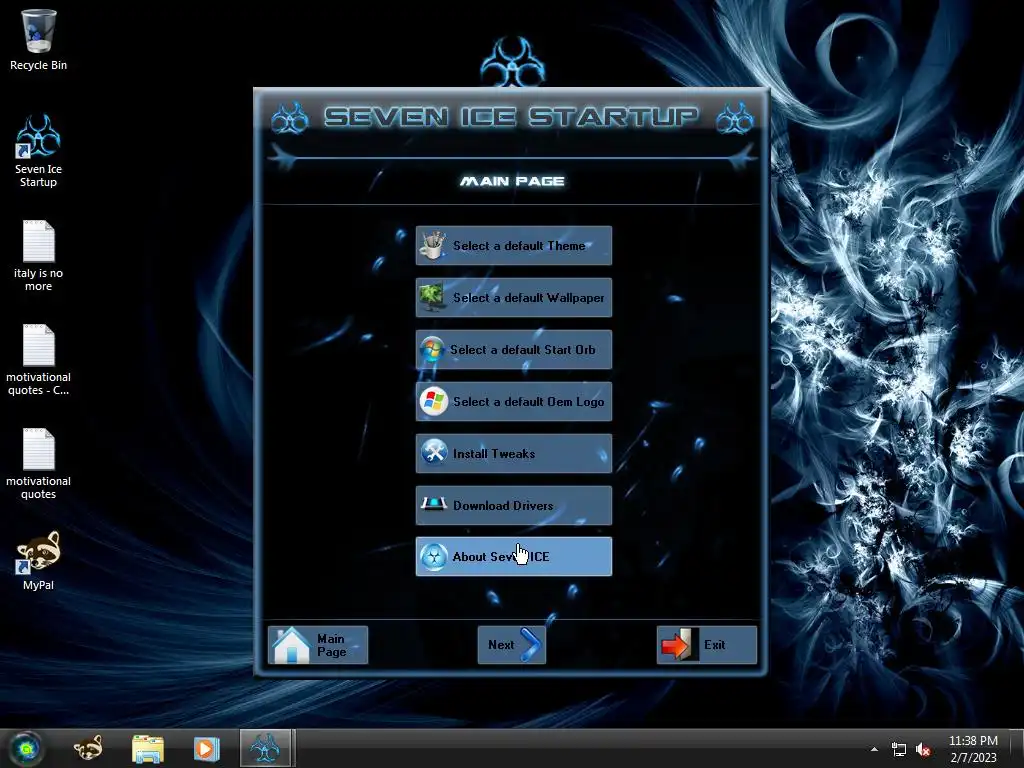Open About Seven ICE

pos(513,556)
